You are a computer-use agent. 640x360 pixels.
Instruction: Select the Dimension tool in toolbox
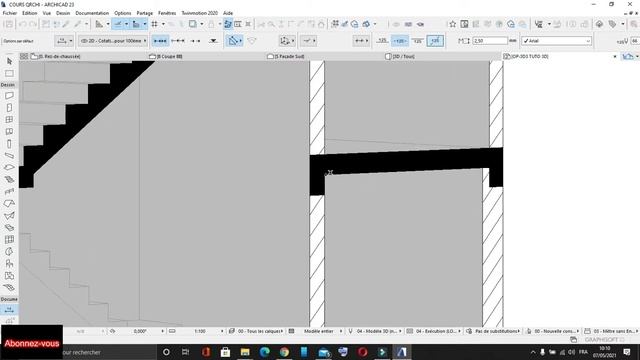coord(9,310)
